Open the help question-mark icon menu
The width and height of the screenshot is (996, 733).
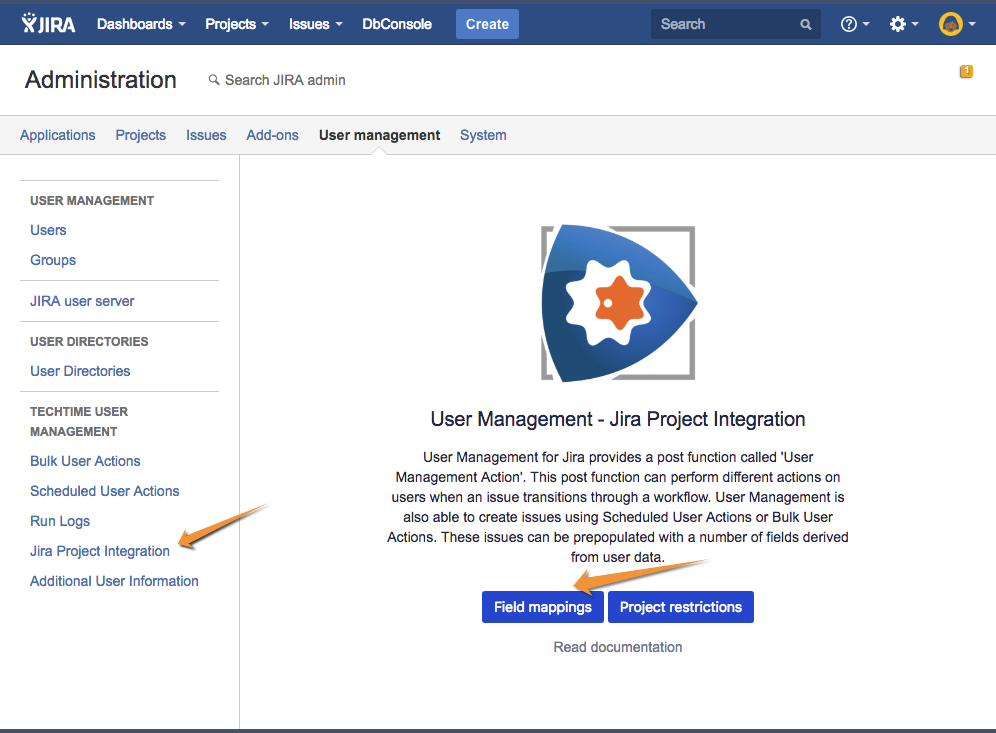(x=854, y=24)
